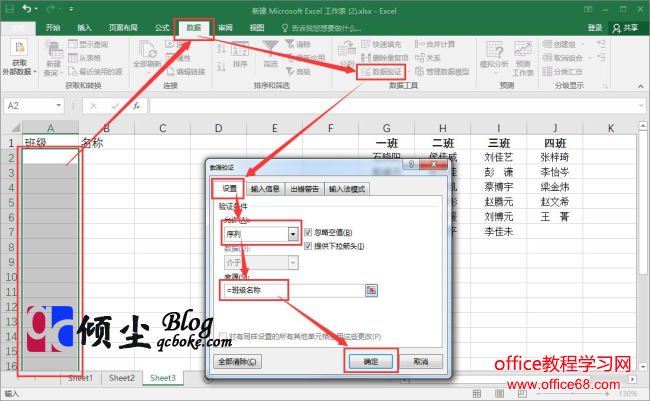Select the Sheet2 worksheet tab

(x=121, y=378)
